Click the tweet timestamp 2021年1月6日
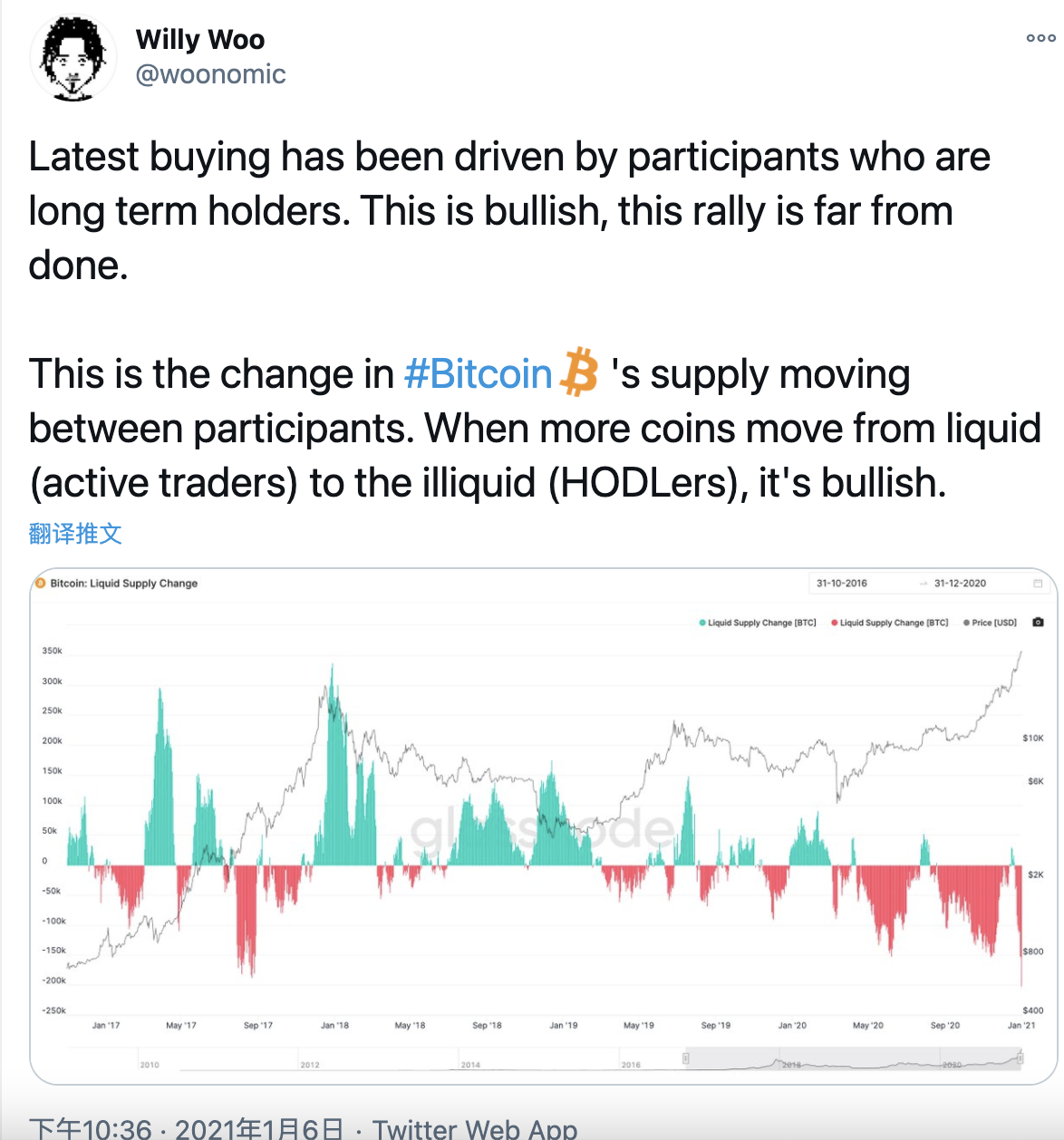 [x=259, y=1129]
